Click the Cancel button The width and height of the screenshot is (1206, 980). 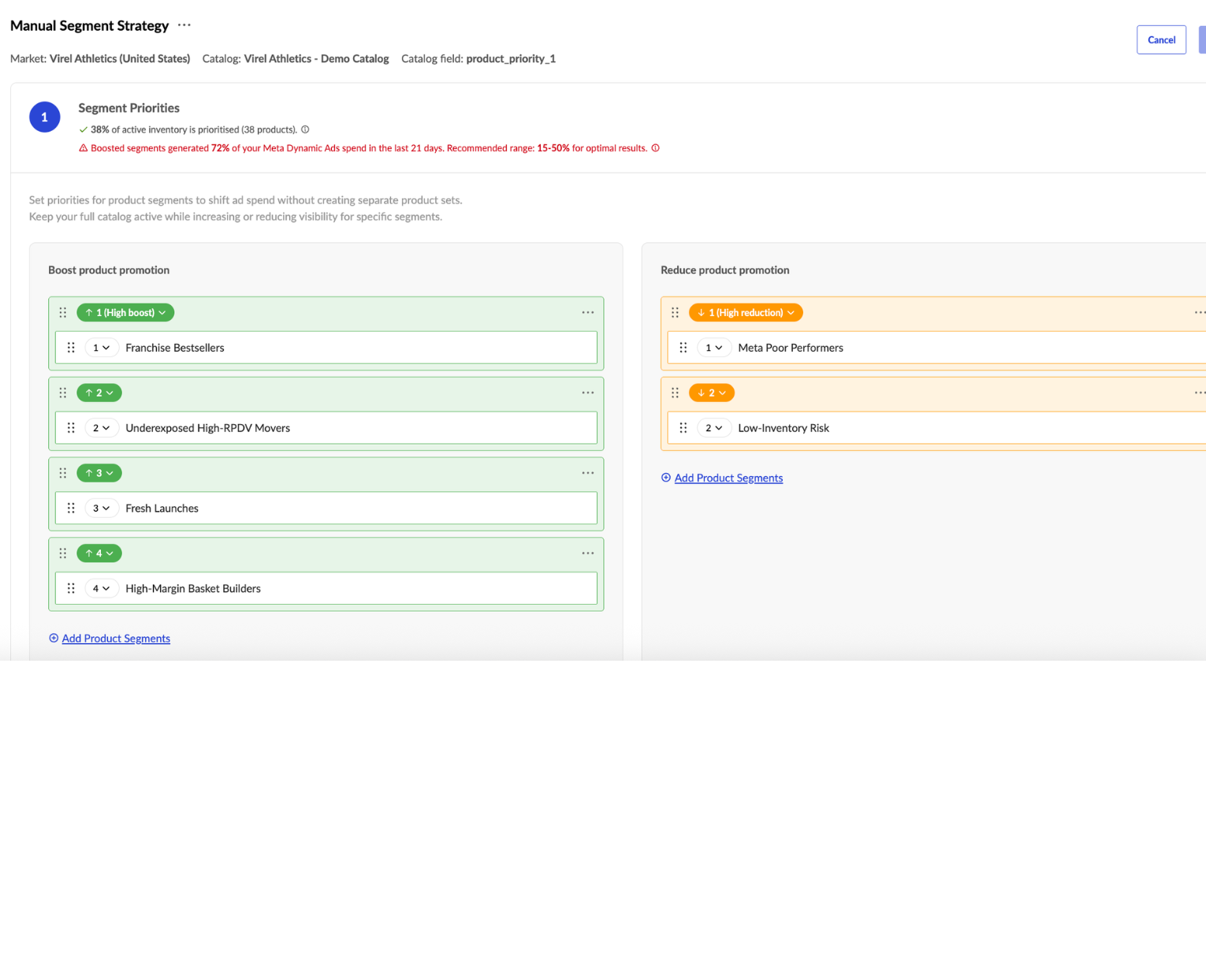[1161, 40]
